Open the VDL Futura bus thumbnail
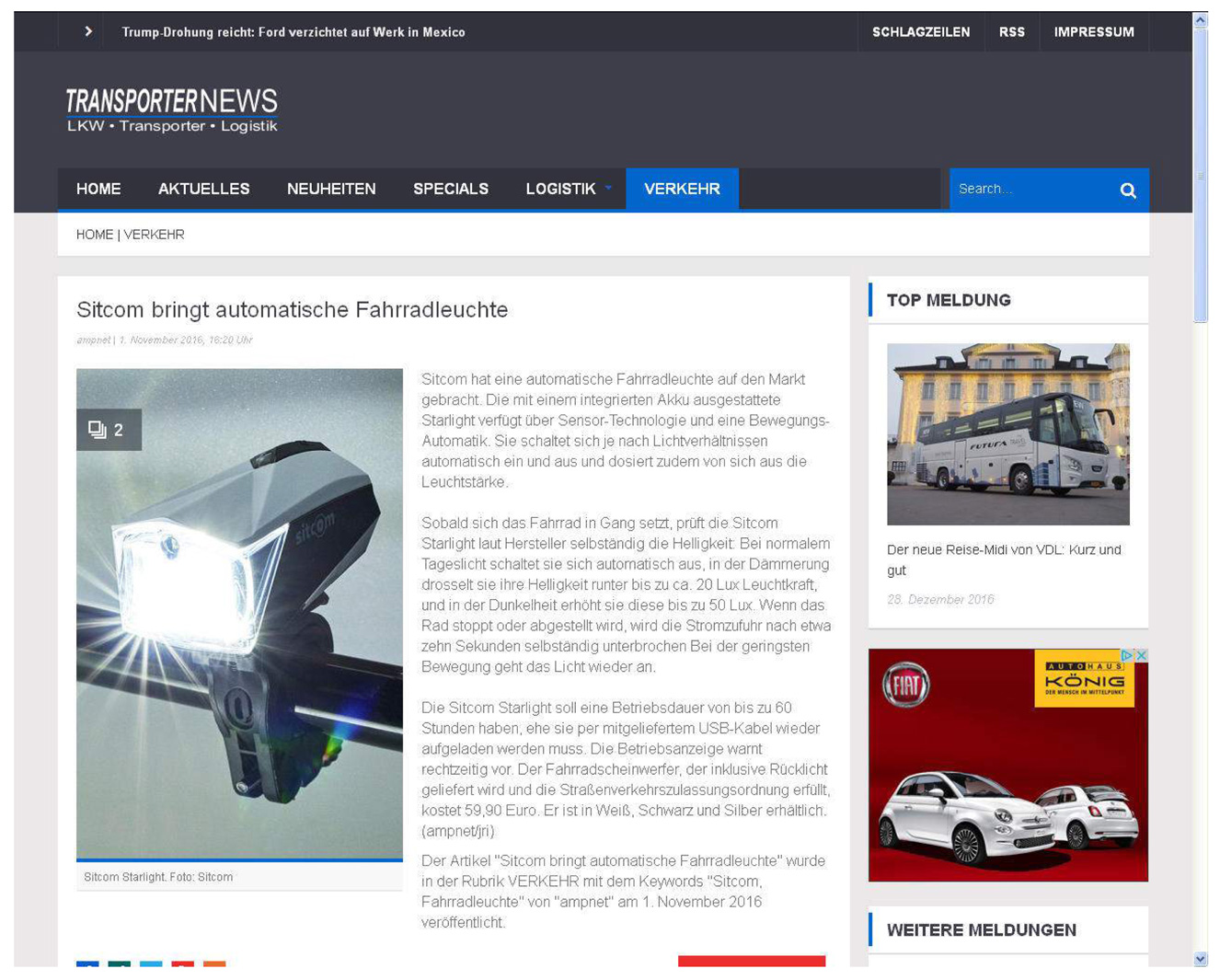The height and width of the screenshot is (980, 1220). [1007, 434]
